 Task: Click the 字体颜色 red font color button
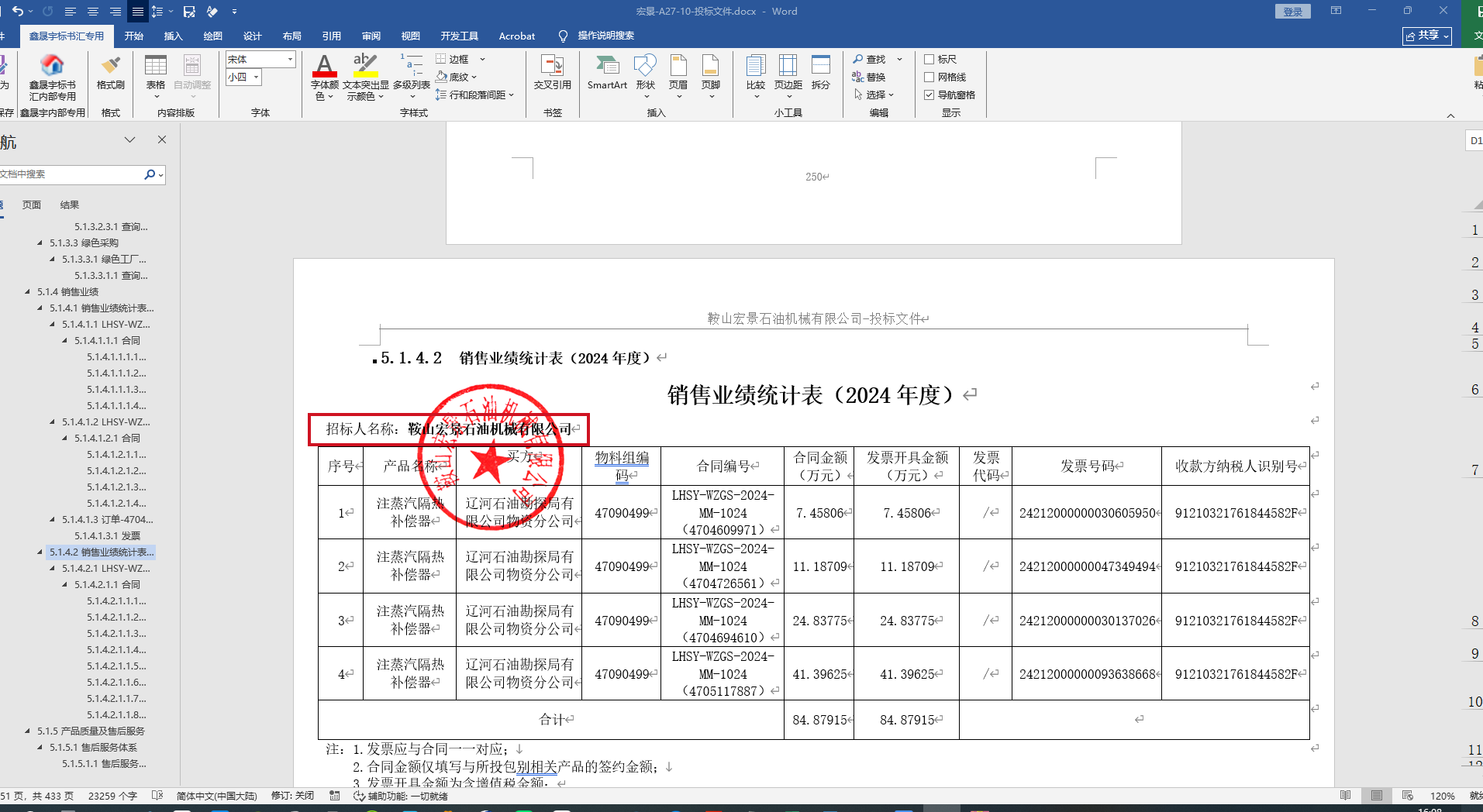(x=324, y=77)
